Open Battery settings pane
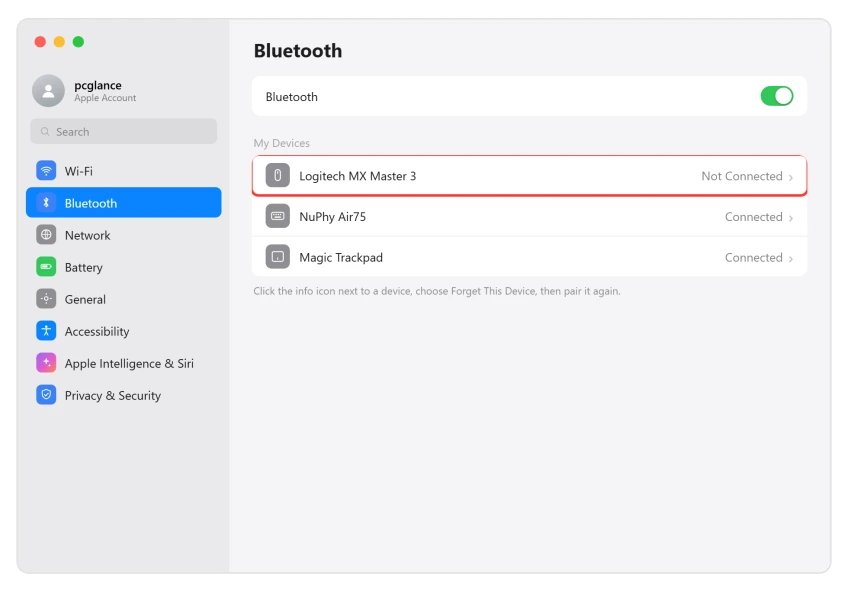This screenshot has width=849, height=591. (x=123, y=267)
